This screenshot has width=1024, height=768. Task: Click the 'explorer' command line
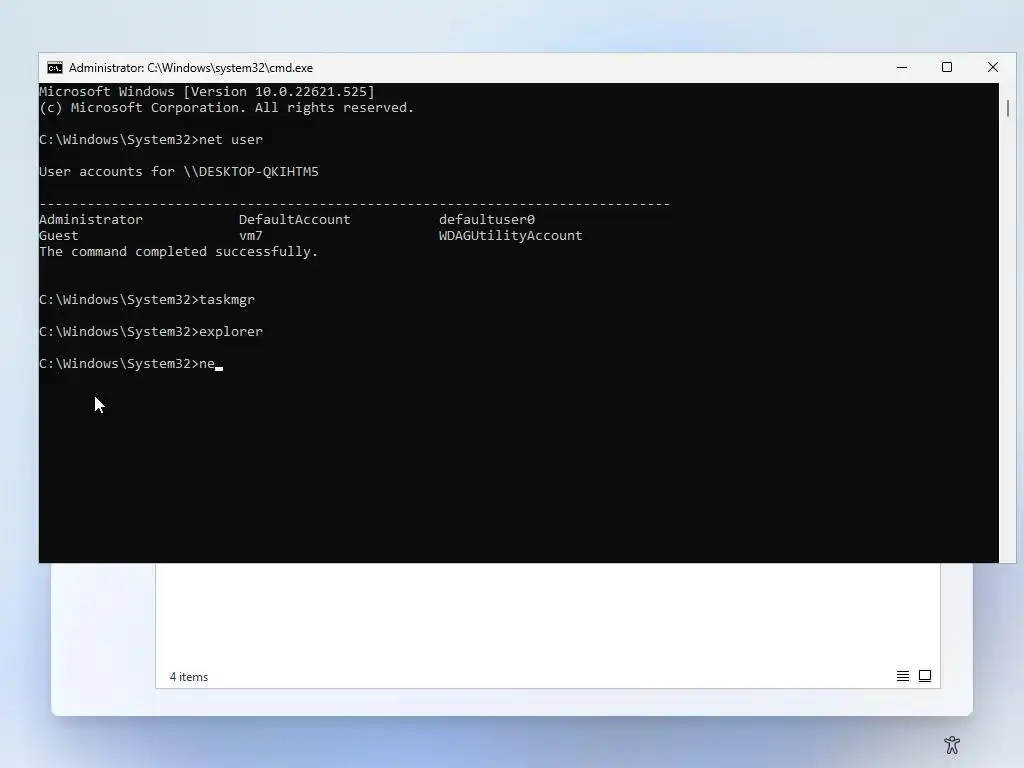click(x=151, y=332)
